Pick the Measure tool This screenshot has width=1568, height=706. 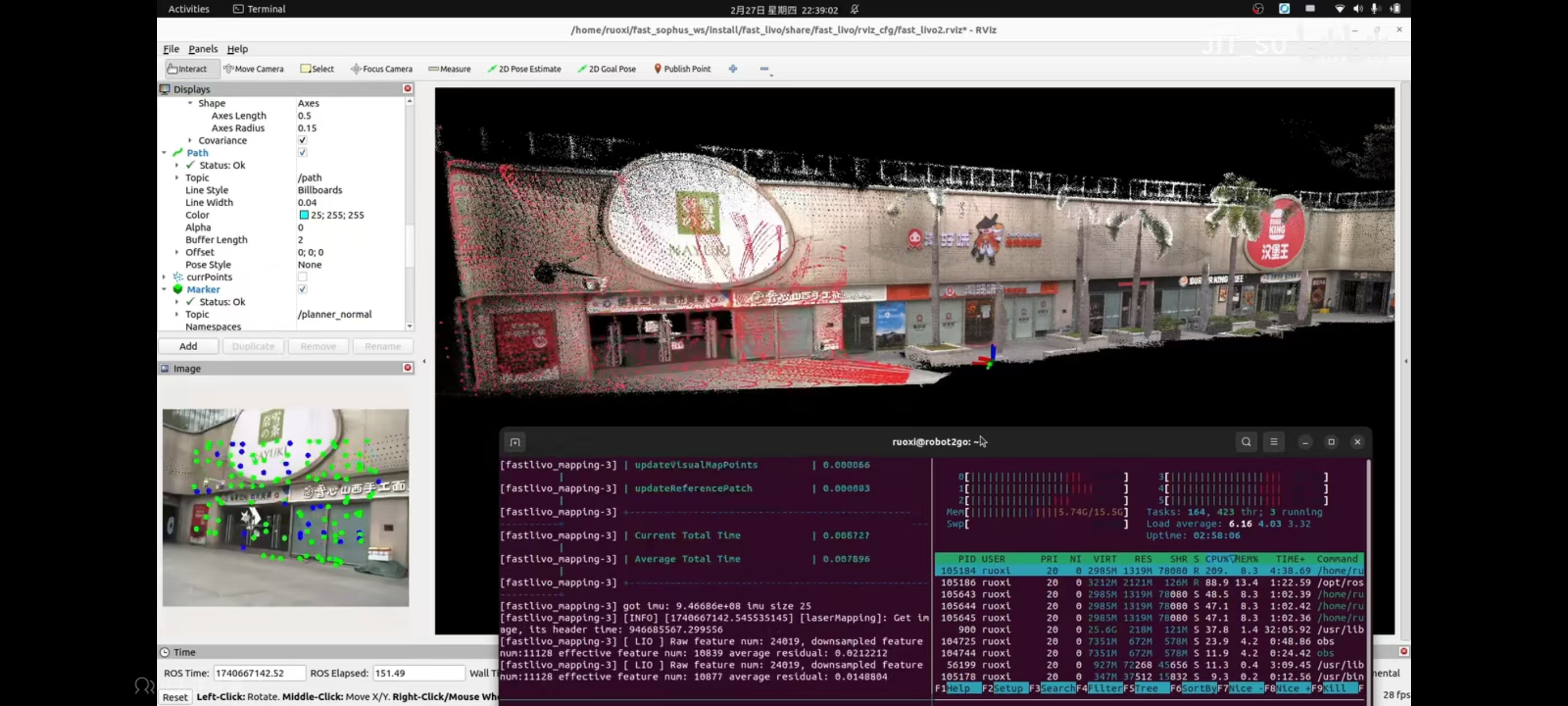[x=449, y=69]
